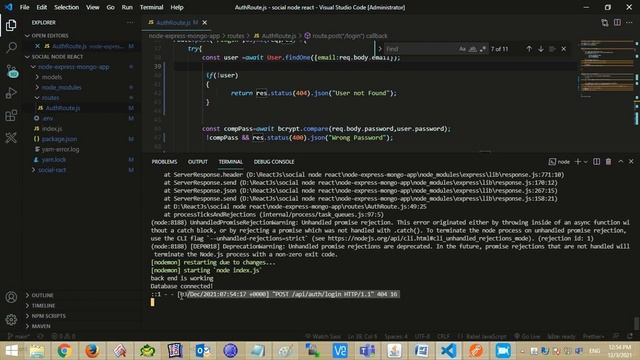
Task: Open the crossed-tools icon in activity bar
Action: [11, 138]
